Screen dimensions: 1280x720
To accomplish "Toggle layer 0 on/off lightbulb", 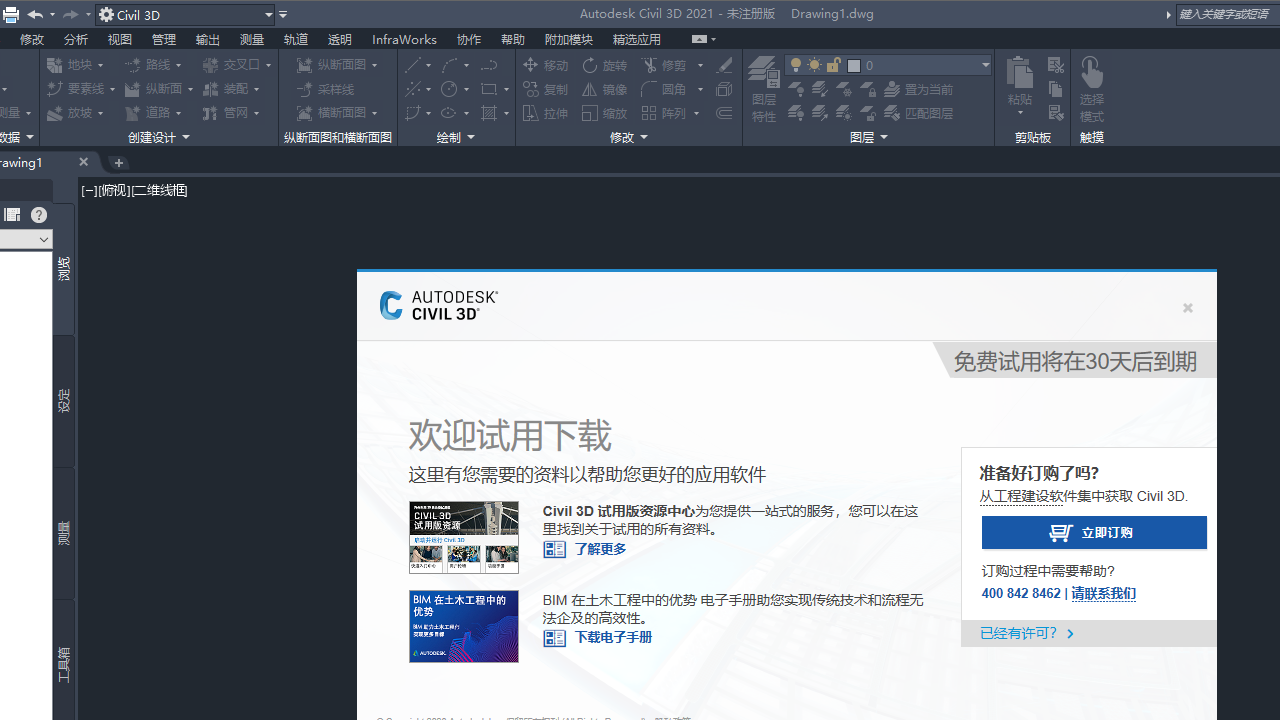I will tap(796, 65).
